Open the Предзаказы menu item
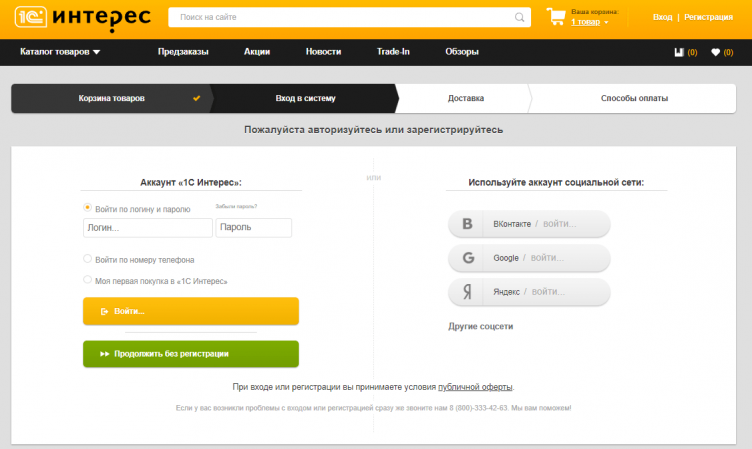The image size is (752, 449). pos(183,52)
